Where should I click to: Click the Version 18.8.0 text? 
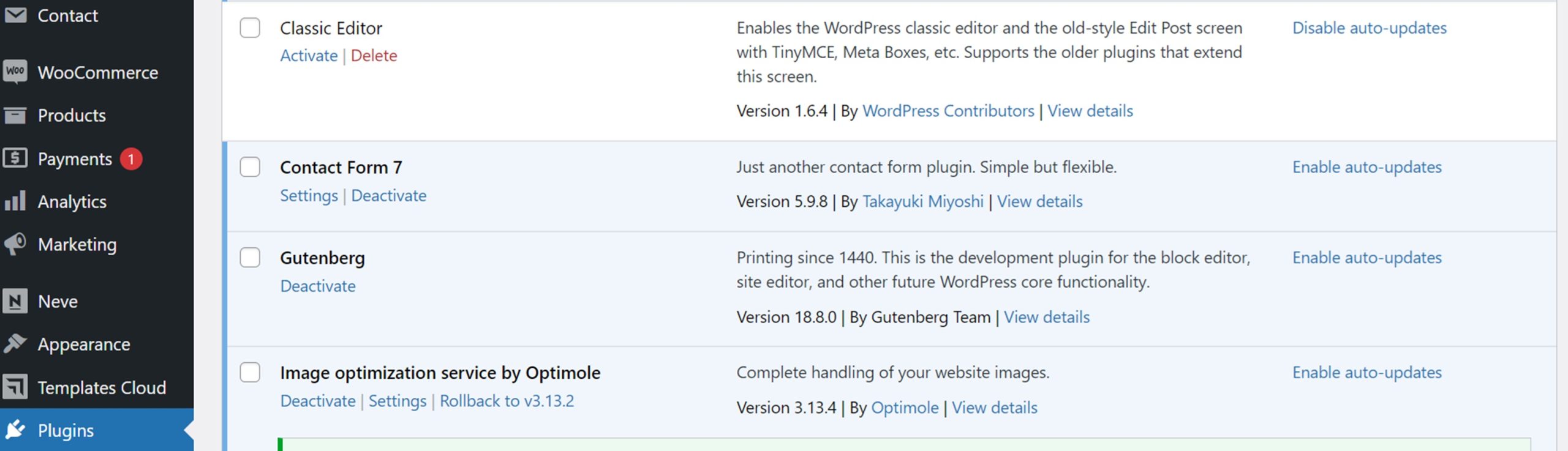(786, 317)
